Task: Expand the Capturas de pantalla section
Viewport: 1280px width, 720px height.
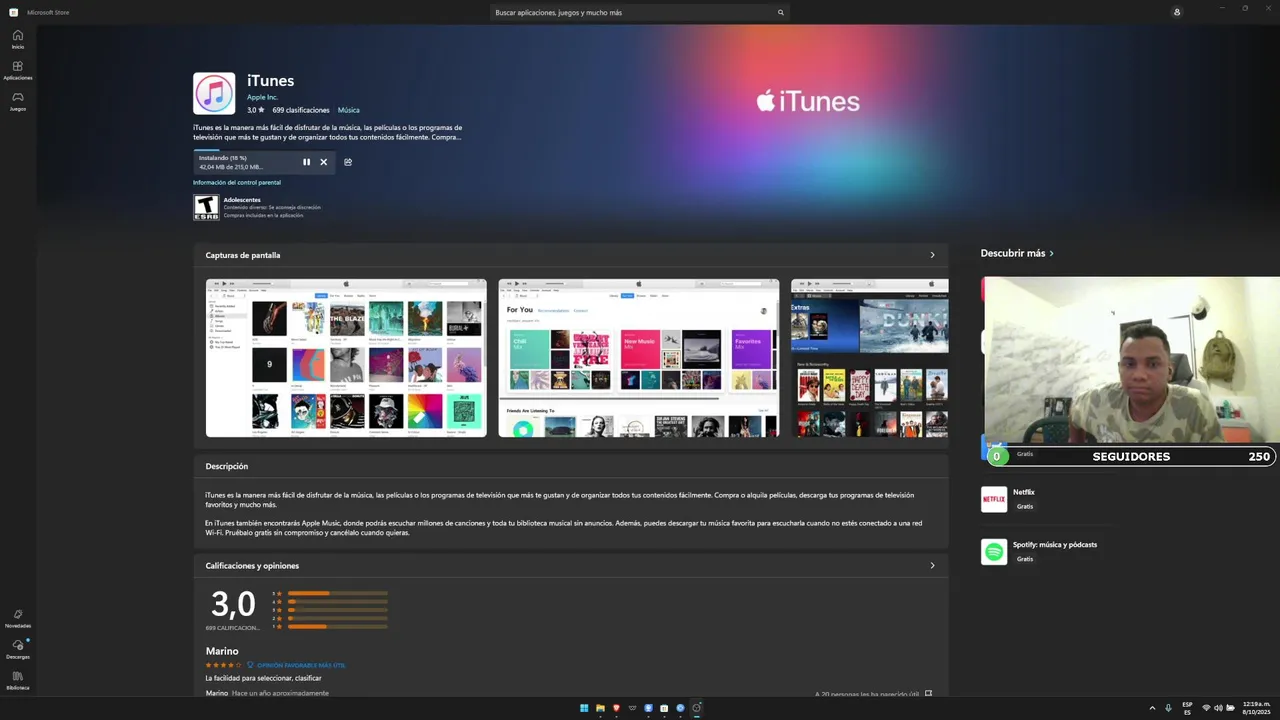Action: click(x=932, y=255)
